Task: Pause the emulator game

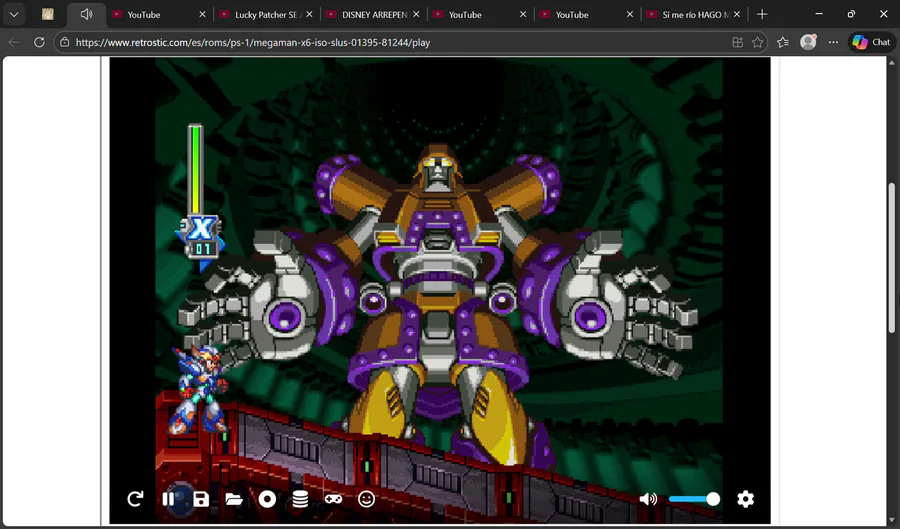Action: [168, 499]
